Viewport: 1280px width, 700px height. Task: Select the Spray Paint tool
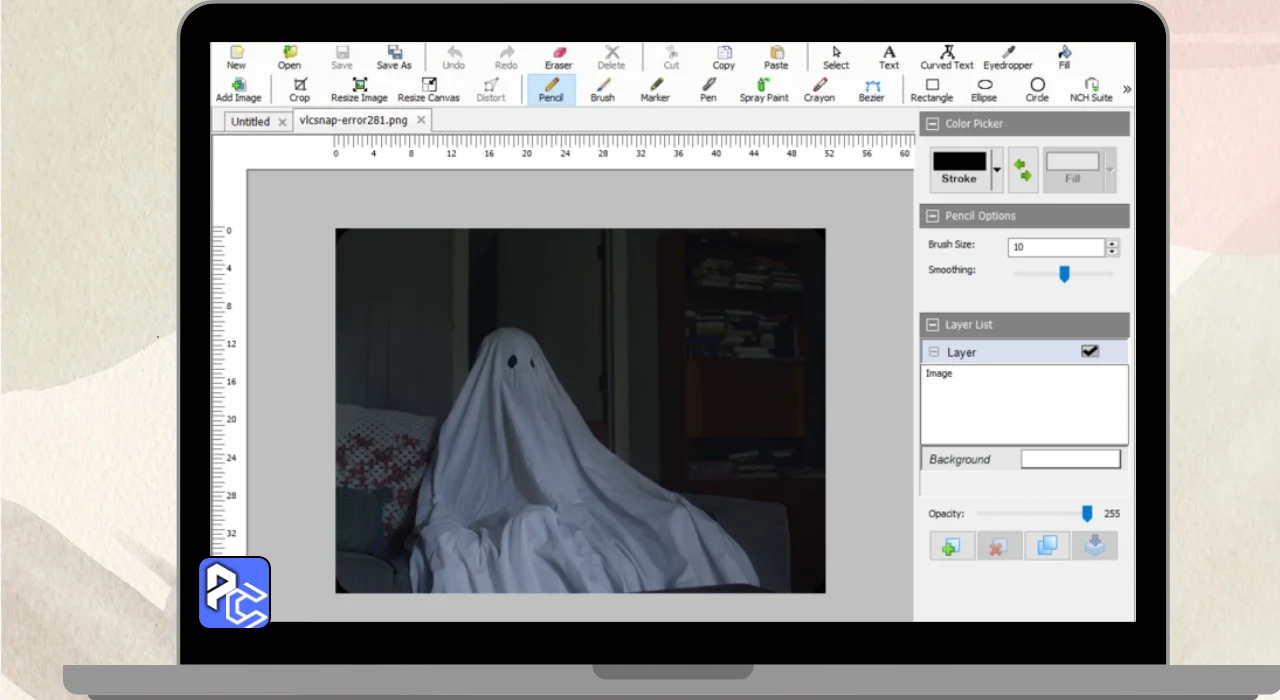tap(764, 89)
